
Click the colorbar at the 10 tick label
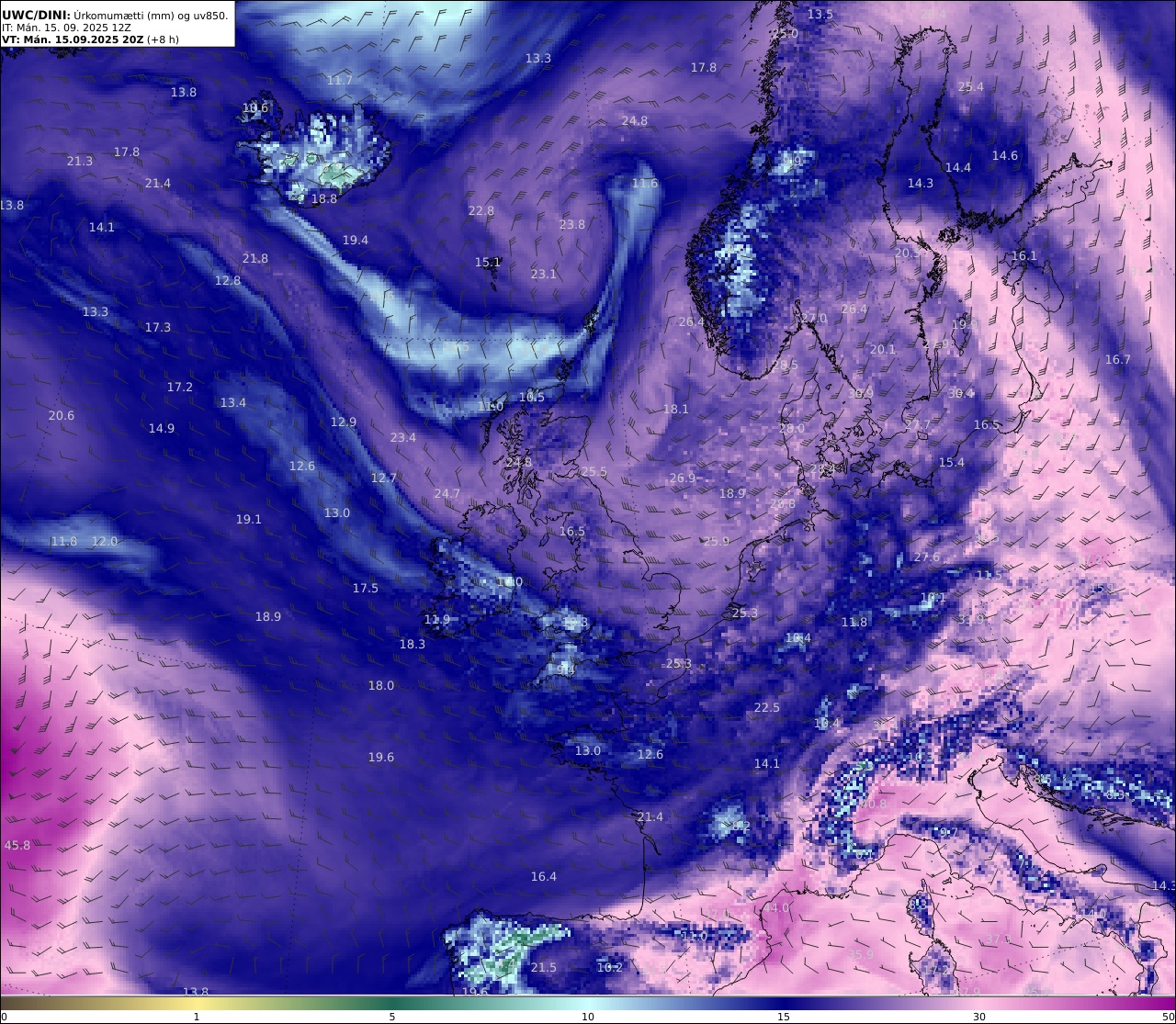588,1017
